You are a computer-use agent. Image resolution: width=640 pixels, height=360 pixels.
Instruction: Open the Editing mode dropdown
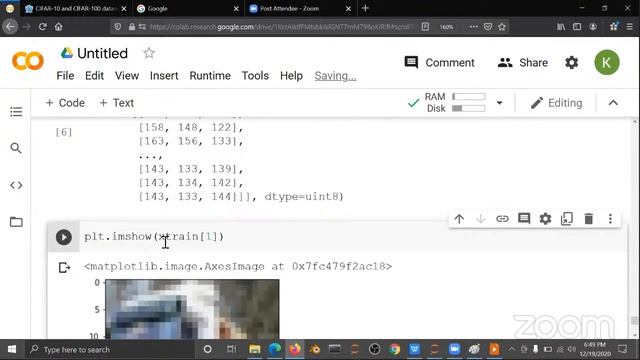pos(556,103)
